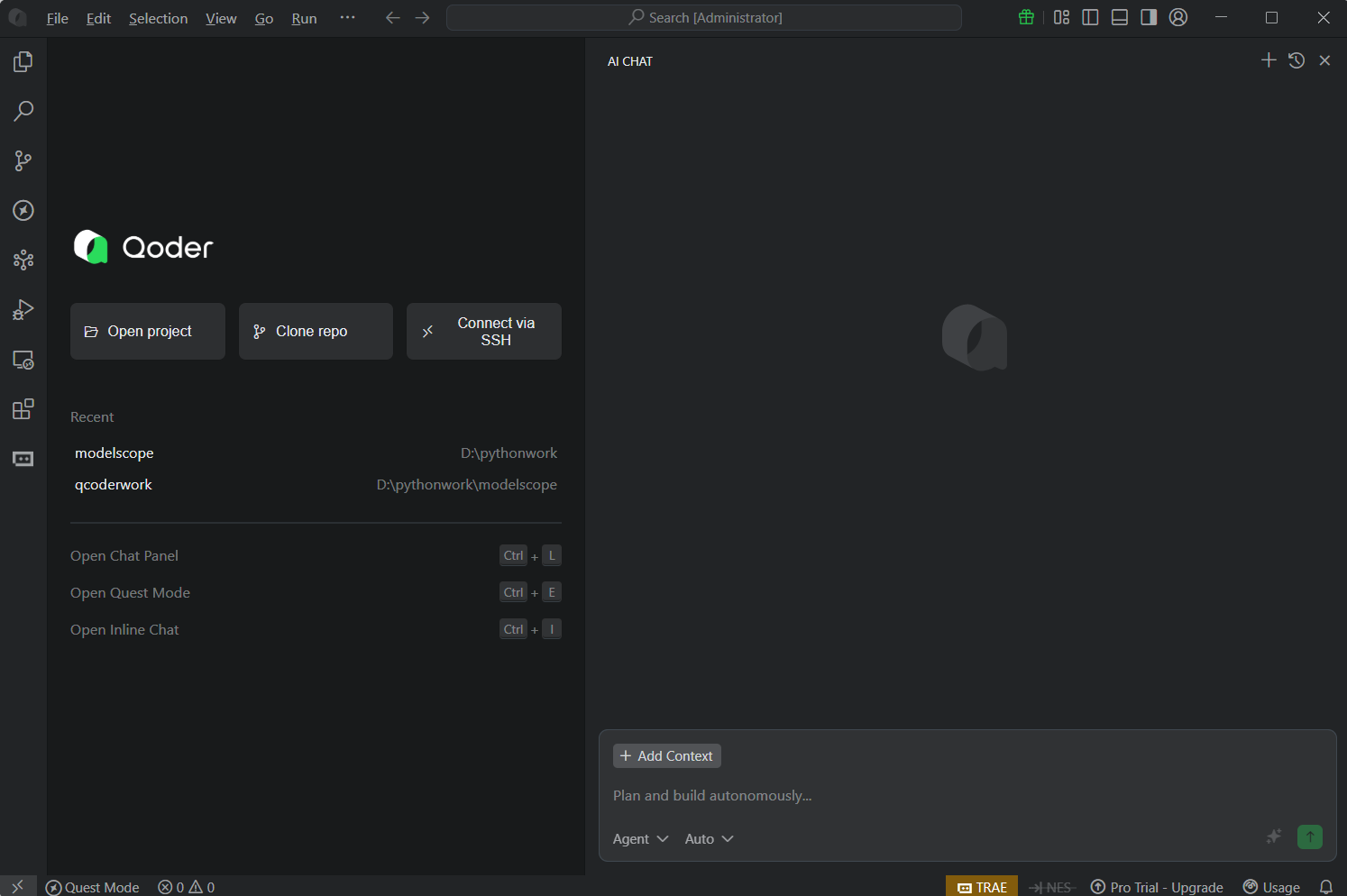Toggle bottom panel visibility

pos(1120,17)
